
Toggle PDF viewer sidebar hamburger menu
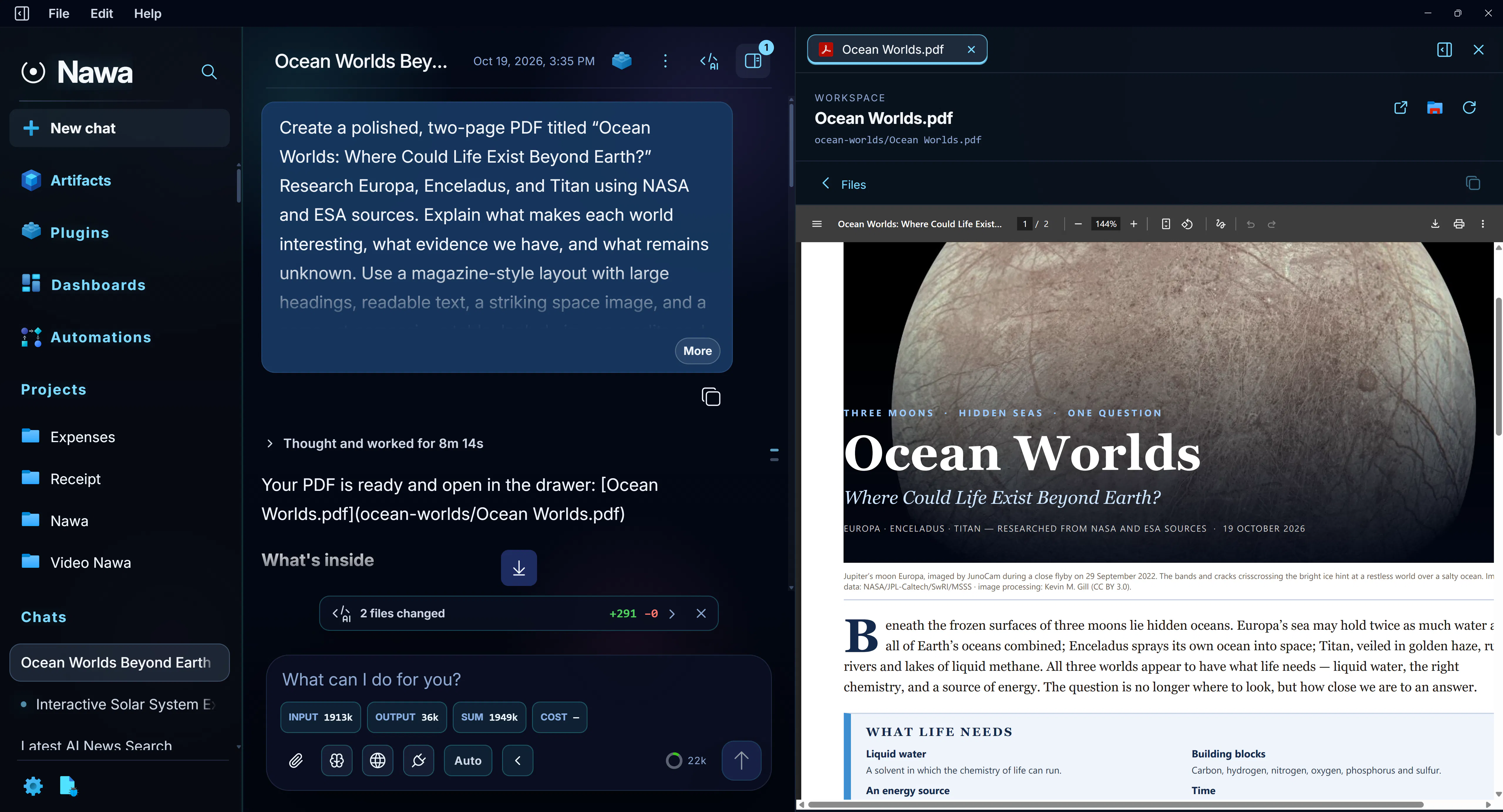[x=817, y=224]
